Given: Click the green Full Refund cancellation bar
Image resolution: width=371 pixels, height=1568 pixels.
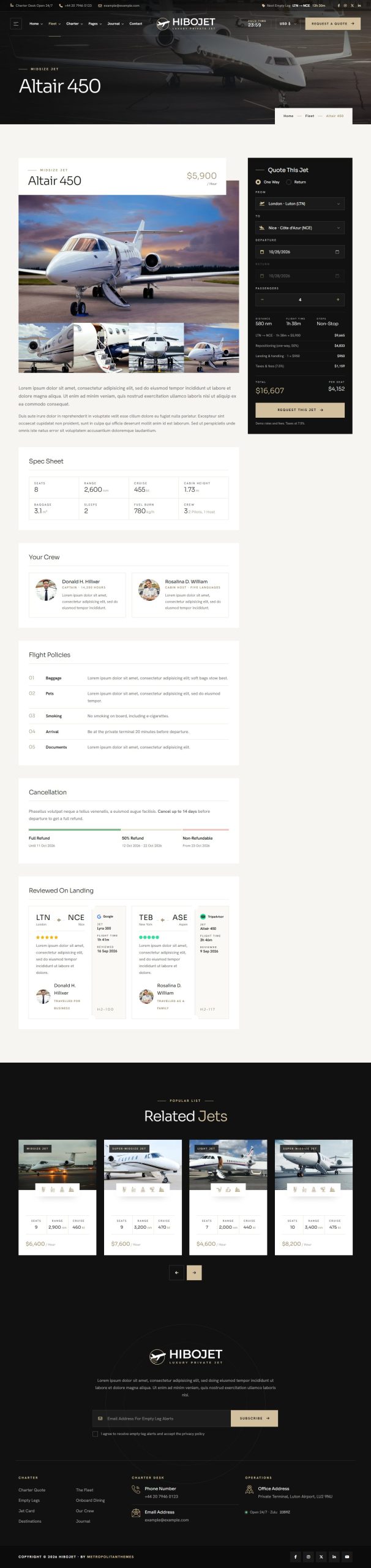Looking at the screenshot, I should 75,830.
